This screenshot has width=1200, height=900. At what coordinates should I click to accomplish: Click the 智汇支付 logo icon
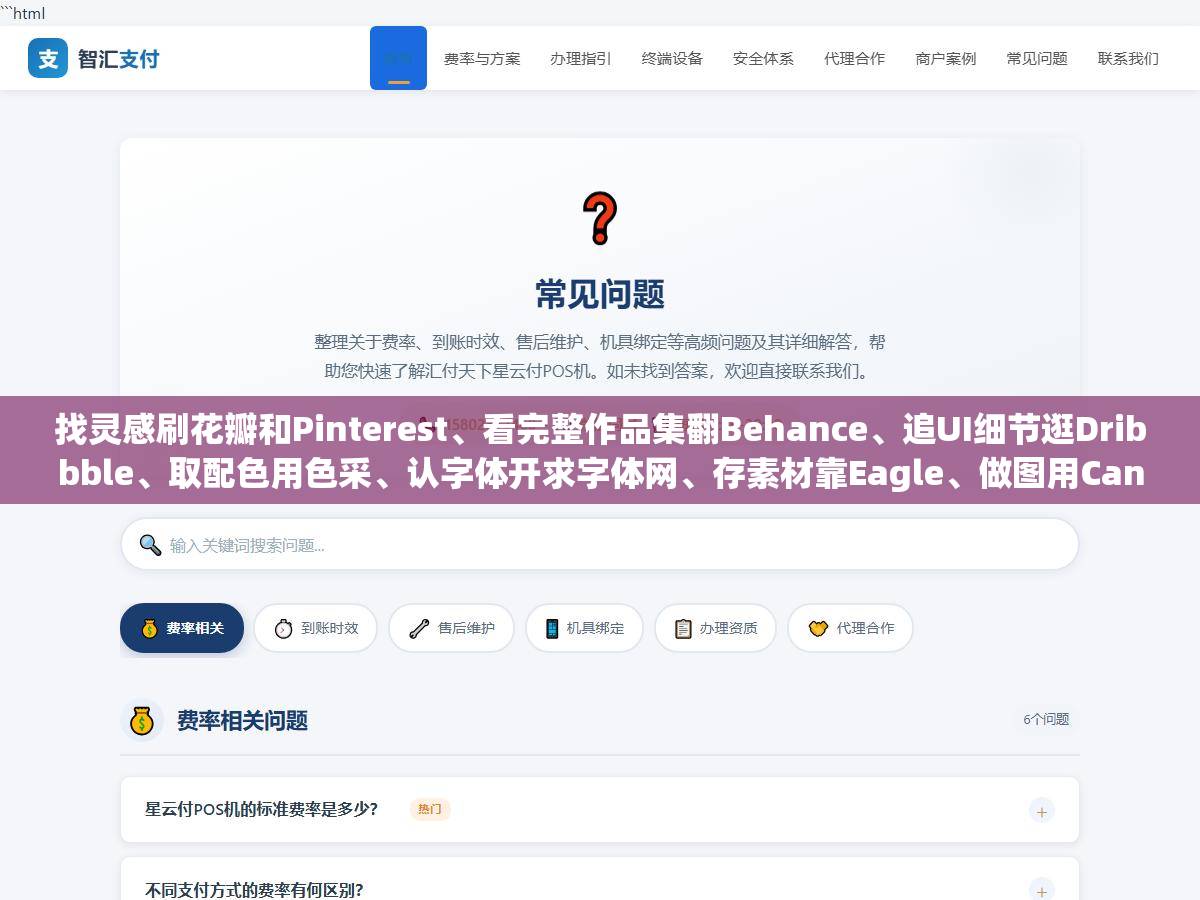(x=48, y=58)
